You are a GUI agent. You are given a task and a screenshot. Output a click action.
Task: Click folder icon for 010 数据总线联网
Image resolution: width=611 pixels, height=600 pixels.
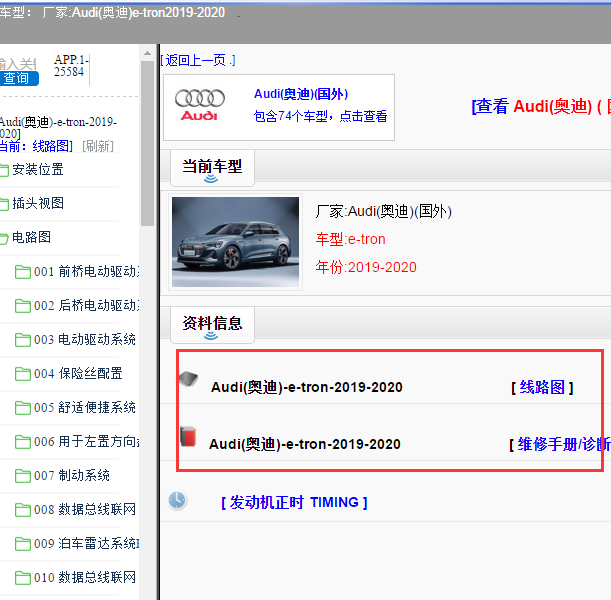[x=23, y=577]
